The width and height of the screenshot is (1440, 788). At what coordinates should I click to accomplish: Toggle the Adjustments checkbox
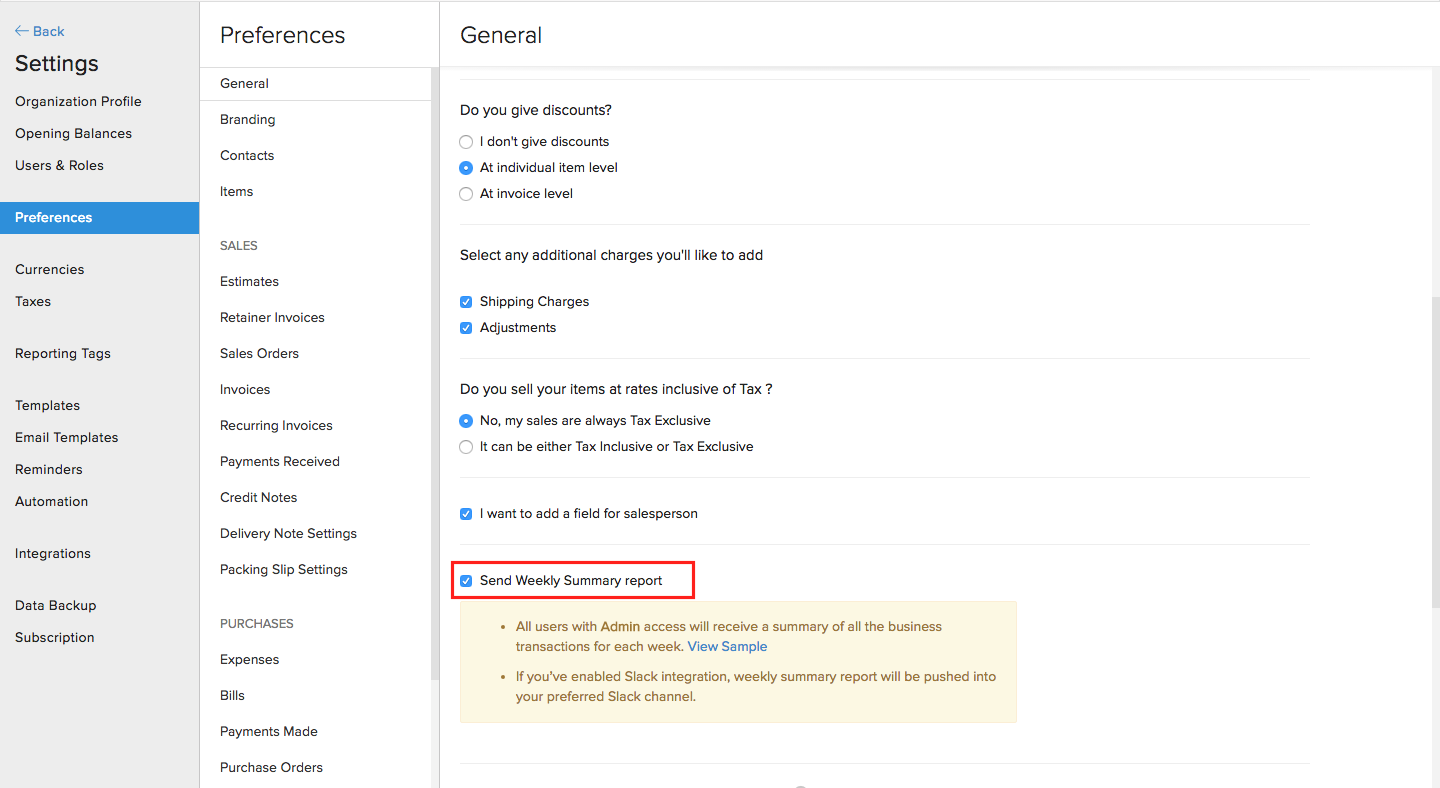[466, 328]
